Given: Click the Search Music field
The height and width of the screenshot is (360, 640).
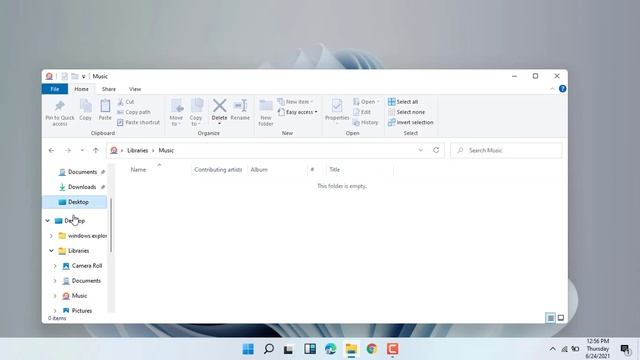Looking at the screenshot, I should [506, 150].
